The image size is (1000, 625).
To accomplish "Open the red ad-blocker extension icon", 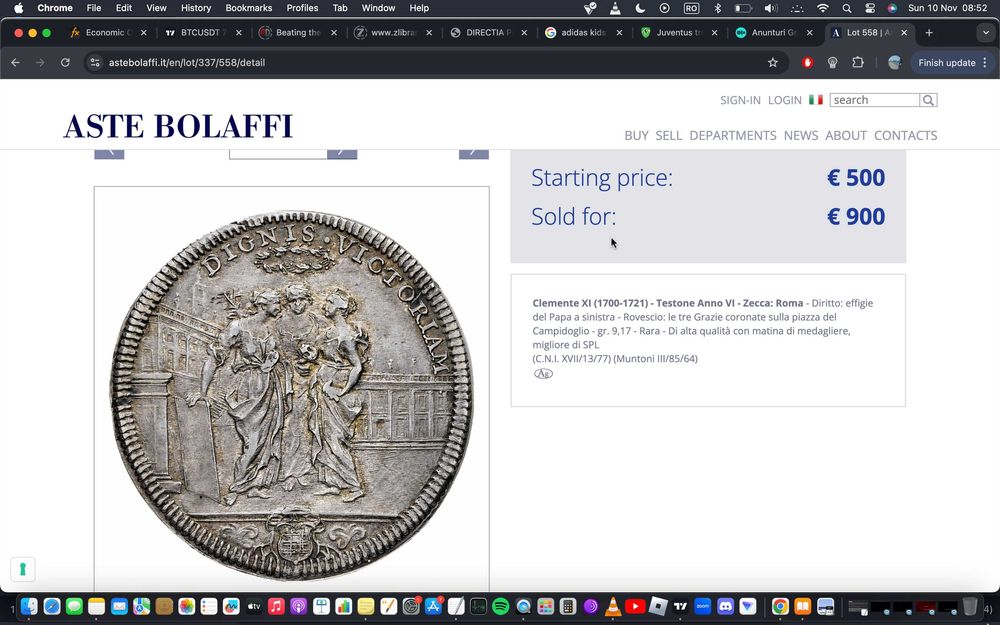I will click(807, 62).
